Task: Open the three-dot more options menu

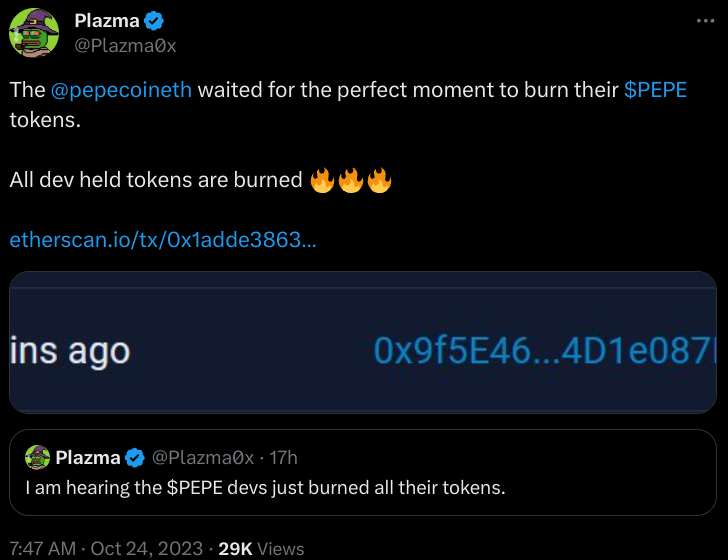Action: pyautogui.click(x=704, y=20)
